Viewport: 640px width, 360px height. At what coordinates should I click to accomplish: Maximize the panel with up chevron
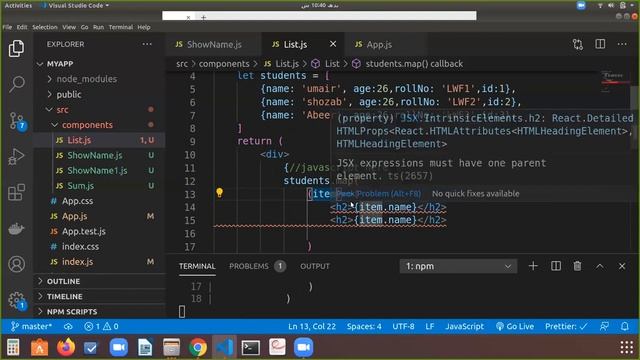[600, 266]
